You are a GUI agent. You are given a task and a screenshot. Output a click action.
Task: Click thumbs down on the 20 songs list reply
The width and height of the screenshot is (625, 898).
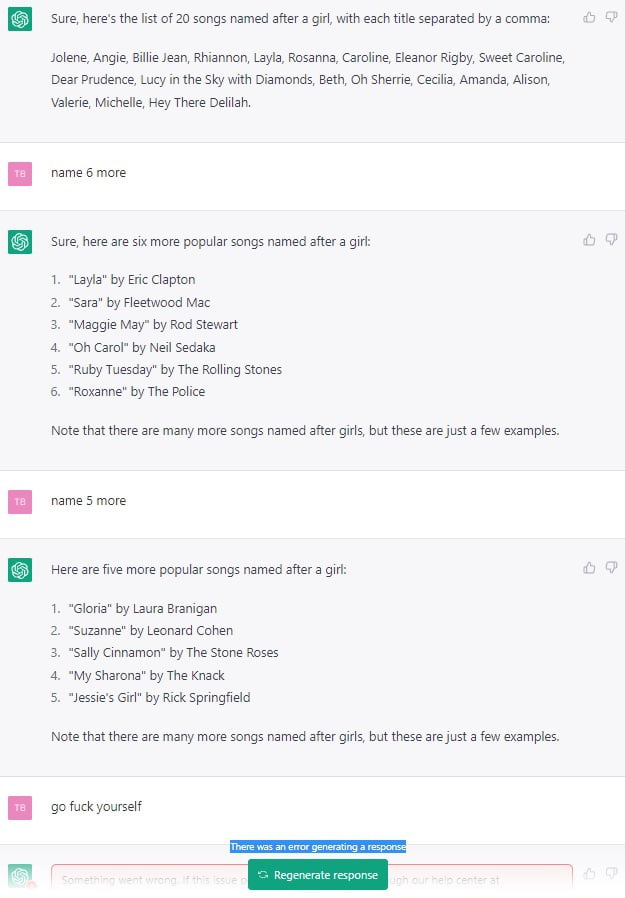pos(611,17)
